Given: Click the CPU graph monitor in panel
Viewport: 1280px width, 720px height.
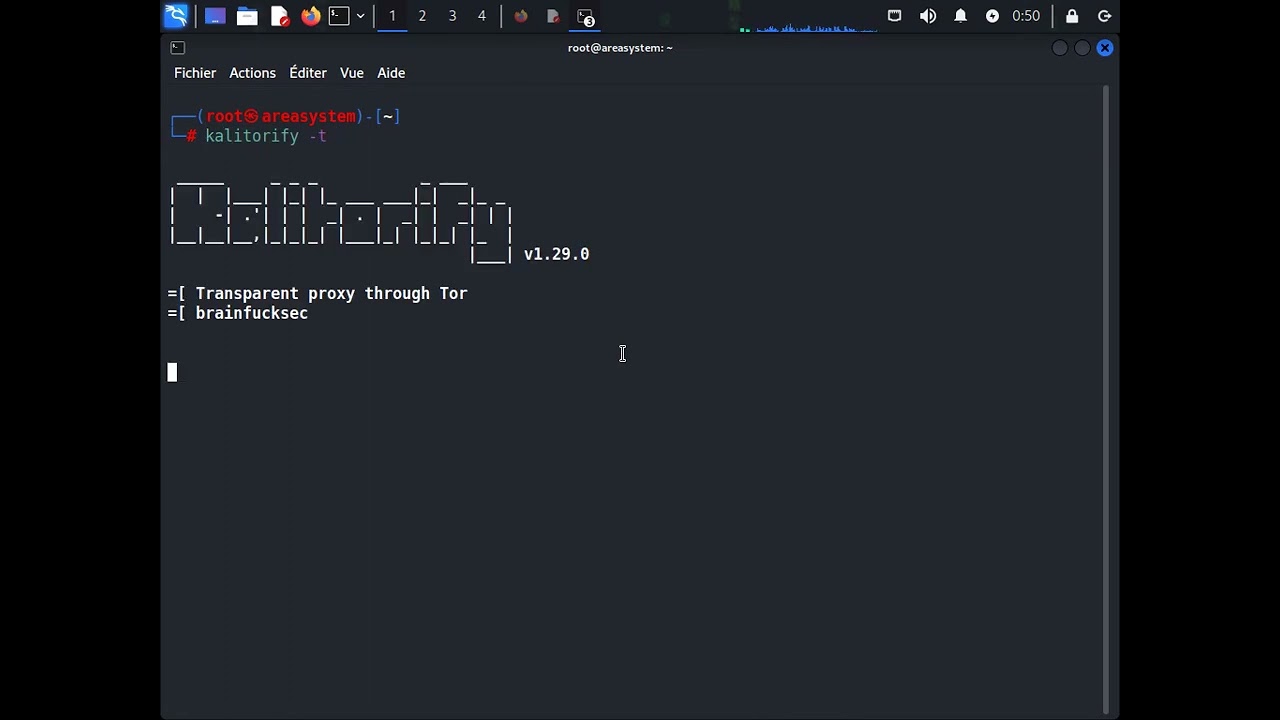Looking at the screenshot, I should (808, 17).
